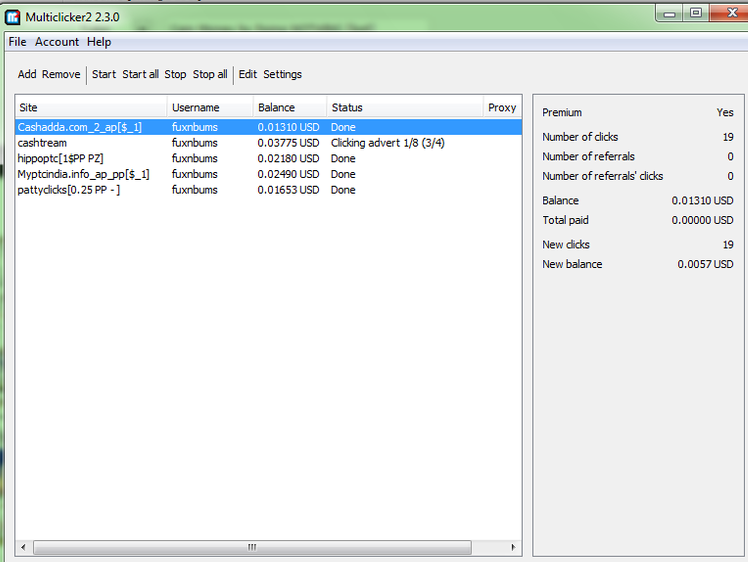The width and height of the screenshot is (748, 562).
Task: Maximize the Multiclicker2 window
Action: click(696, 13)
